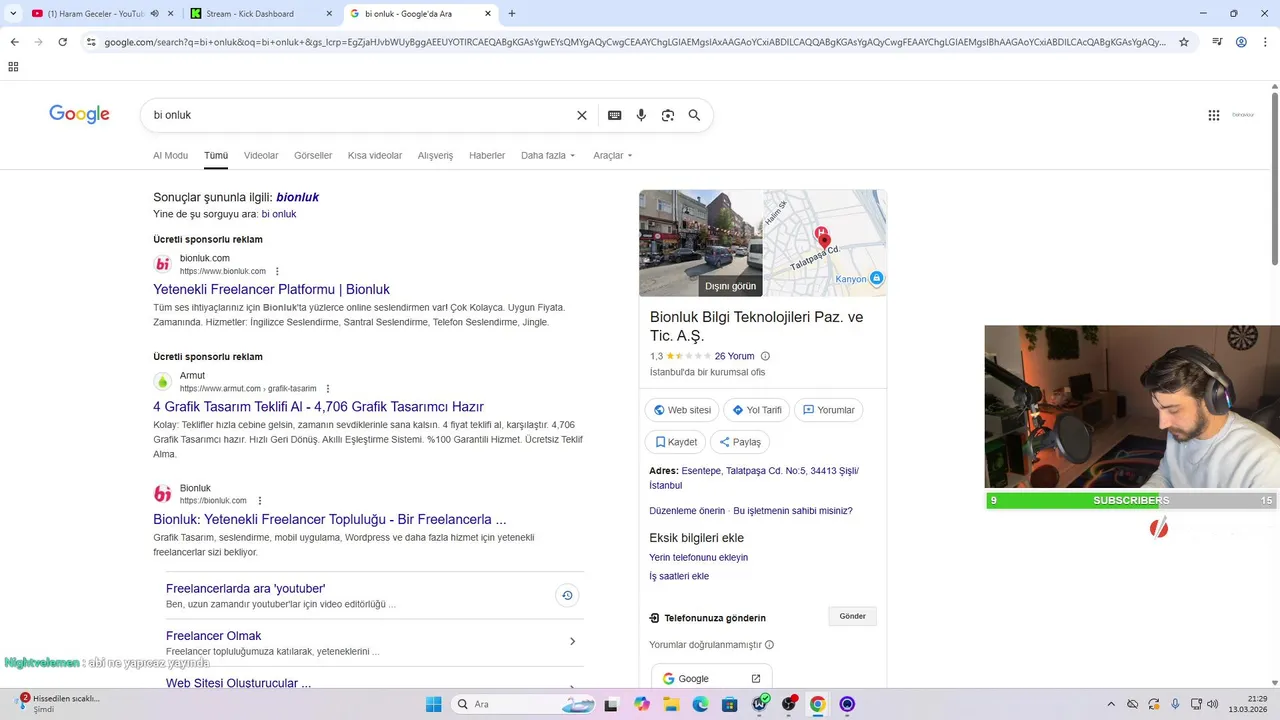Open File Explorer from the taskbar
Image resolution: width=1280 pixels, height=720 pixels.
[x=671, y=704]
